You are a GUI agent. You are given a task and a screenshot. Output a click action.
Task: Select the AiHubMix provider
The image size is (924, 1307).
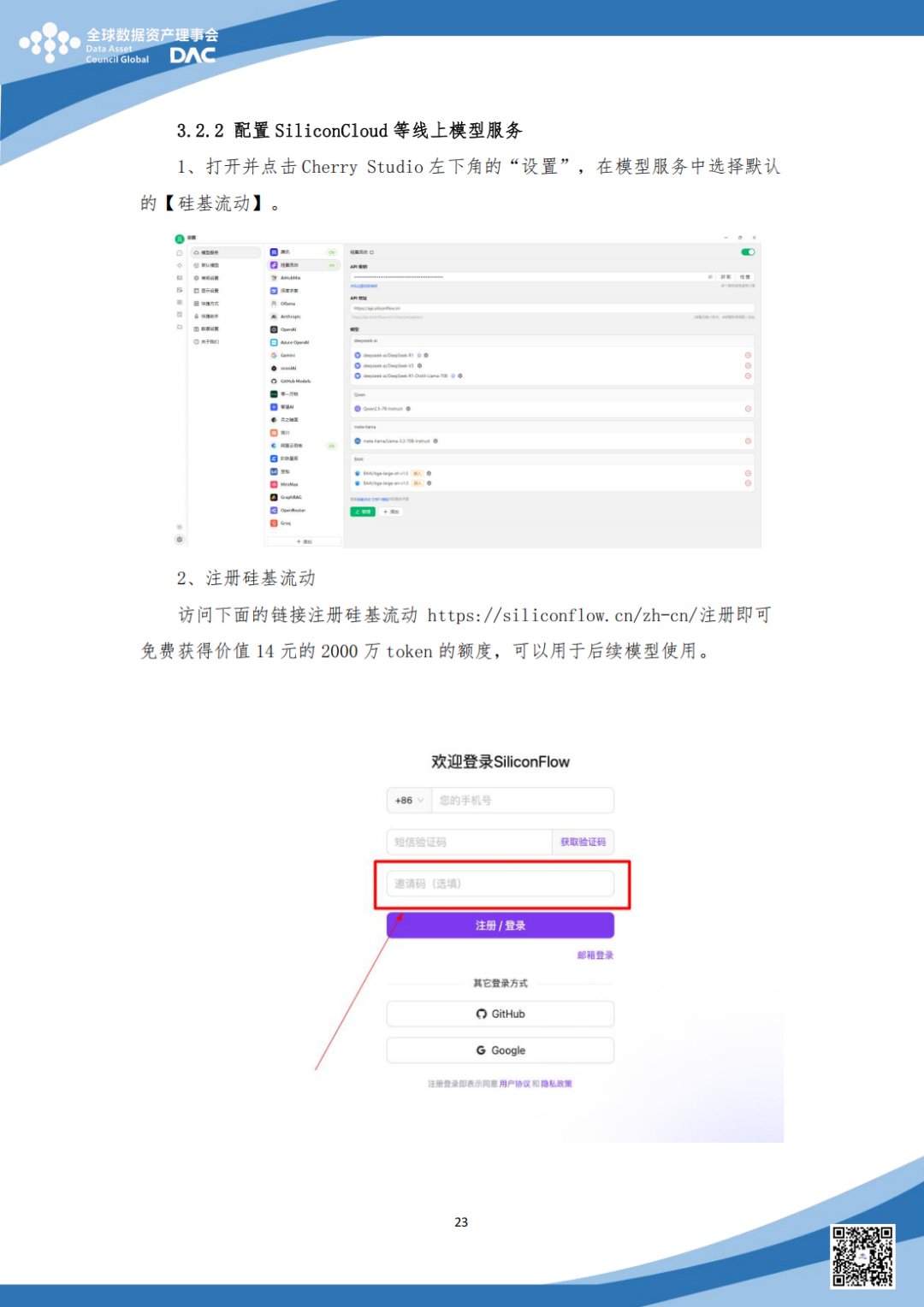[304, 278]
